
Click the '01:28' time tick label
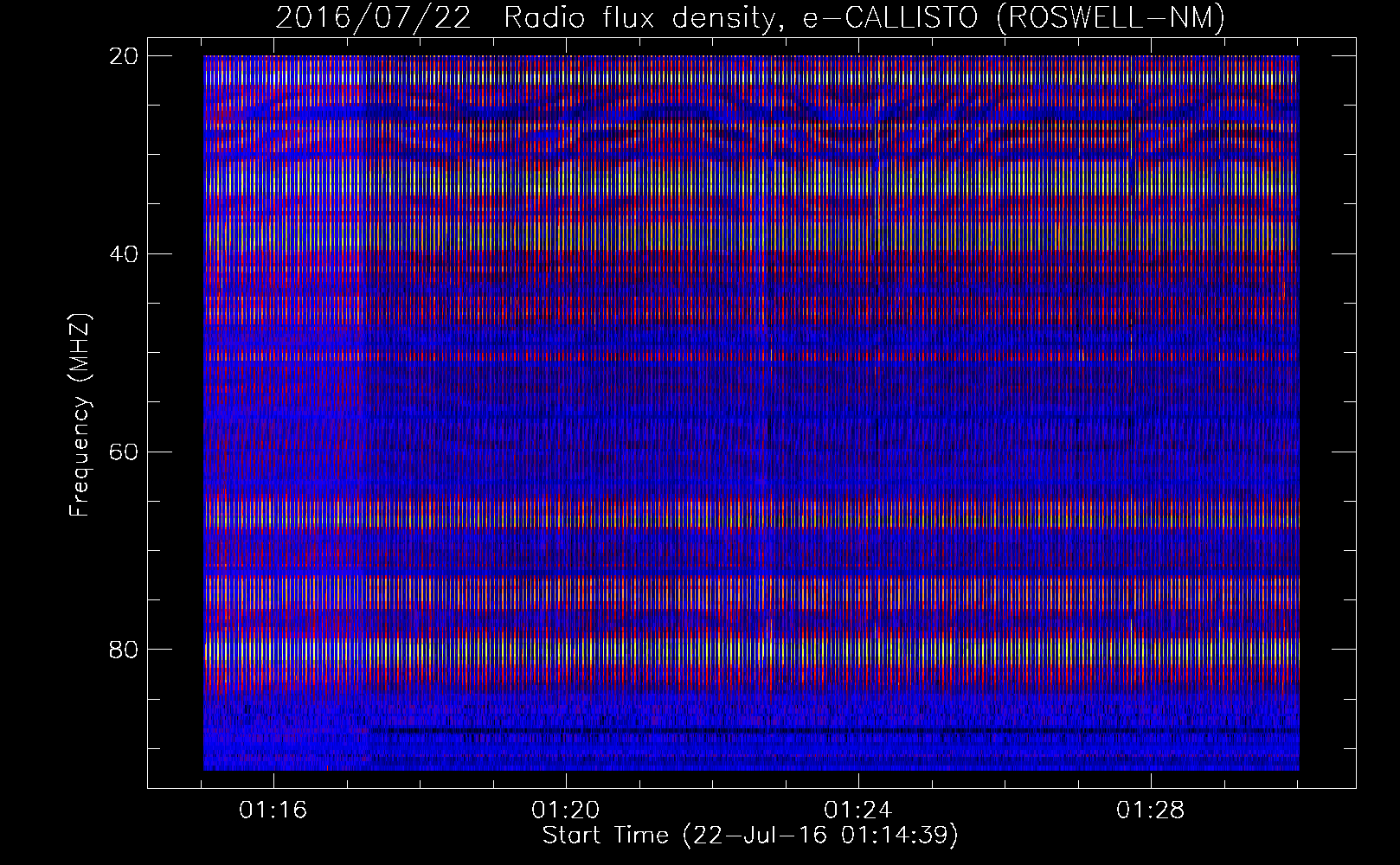click(1151, 811)
